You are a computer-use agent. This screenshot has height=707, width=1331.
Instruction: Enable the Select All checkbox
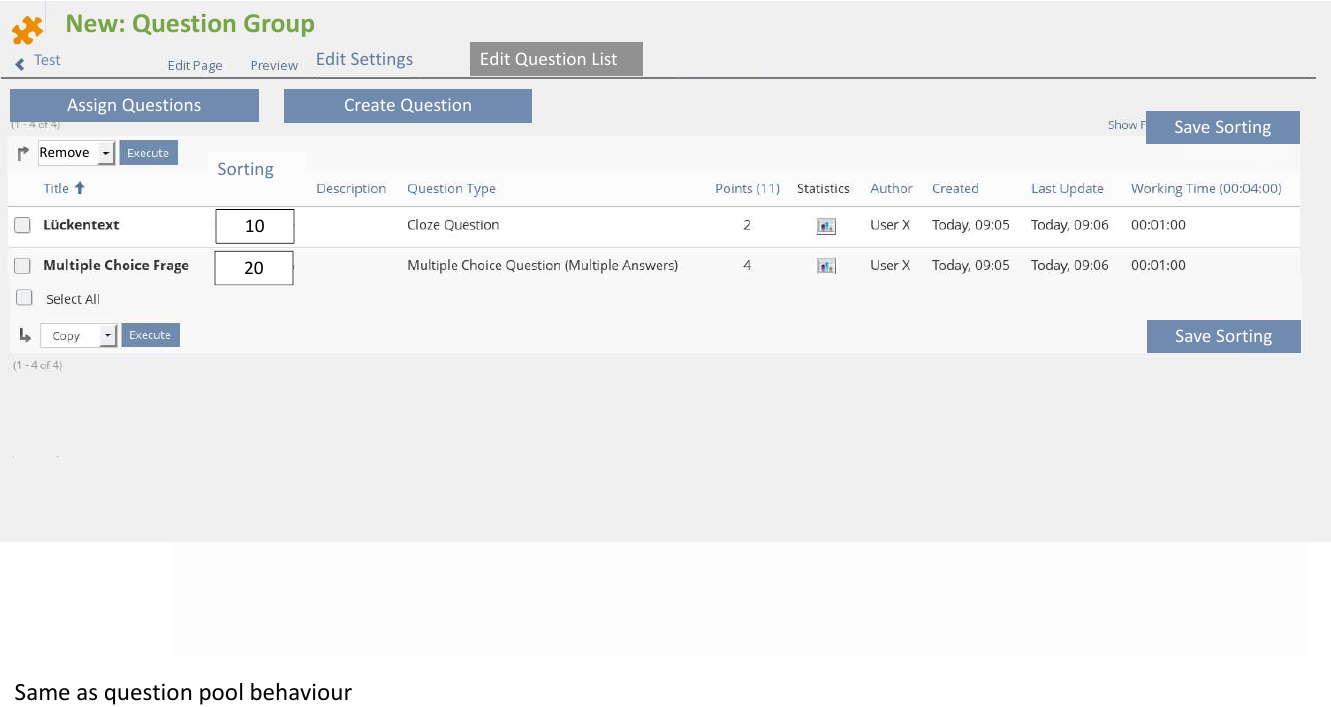[x=25, y=298]
